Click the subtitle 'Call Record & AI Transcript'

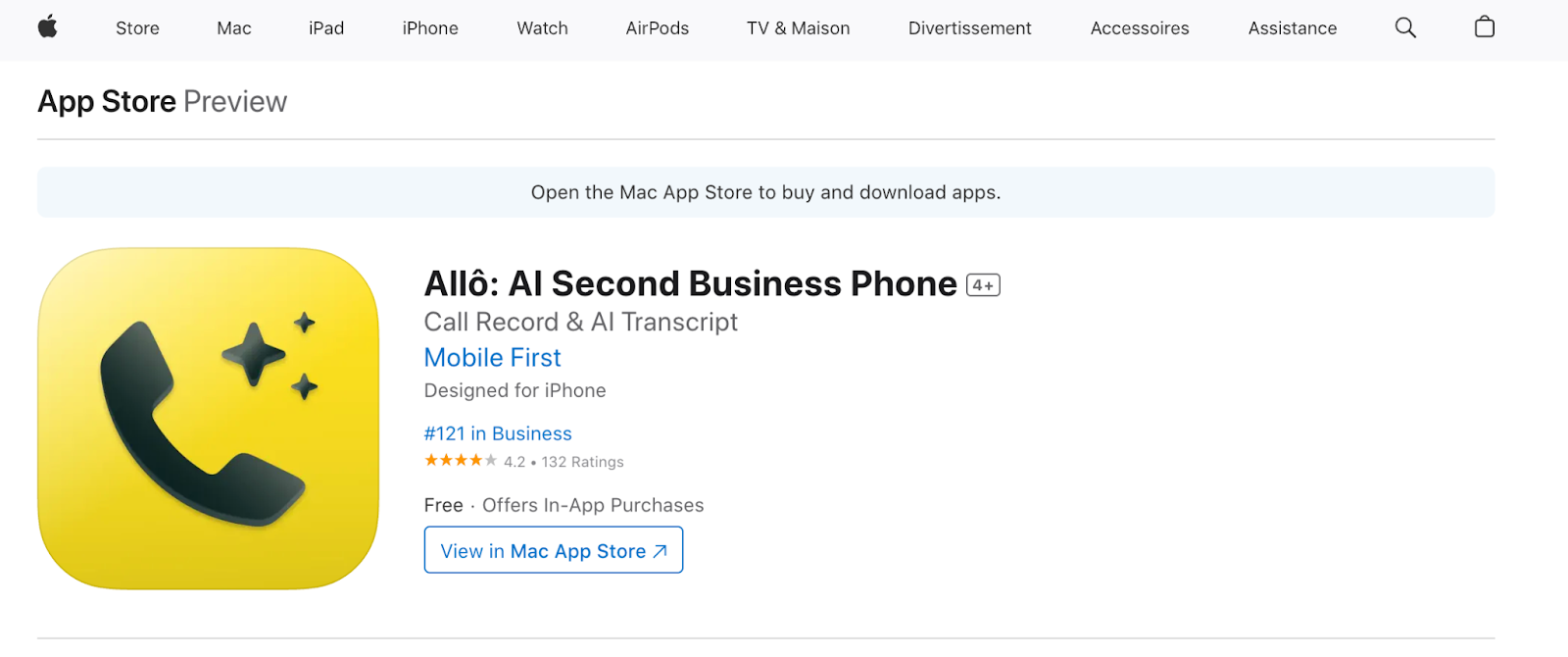click(580, 323)
